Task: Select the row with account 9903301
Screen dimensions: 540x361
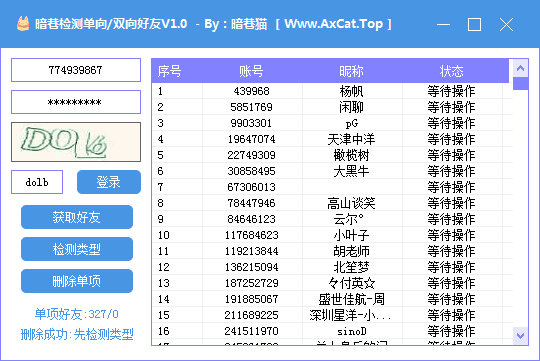Action: (332, 123)
